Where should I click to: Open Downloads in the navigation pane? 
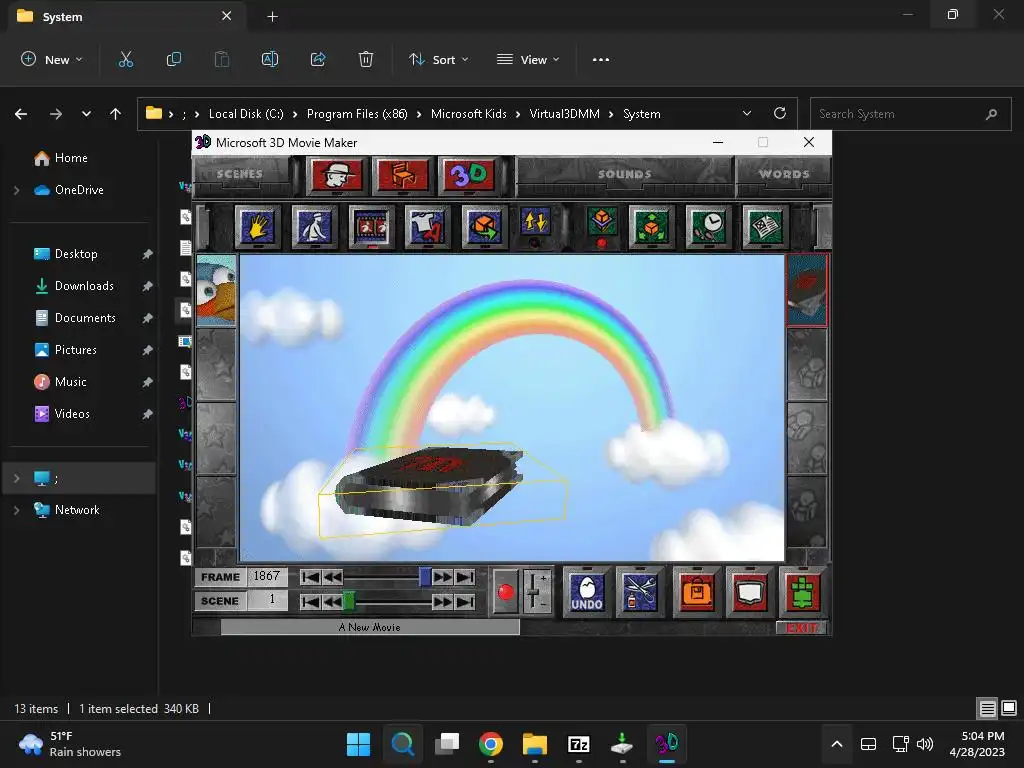[84, 286]
